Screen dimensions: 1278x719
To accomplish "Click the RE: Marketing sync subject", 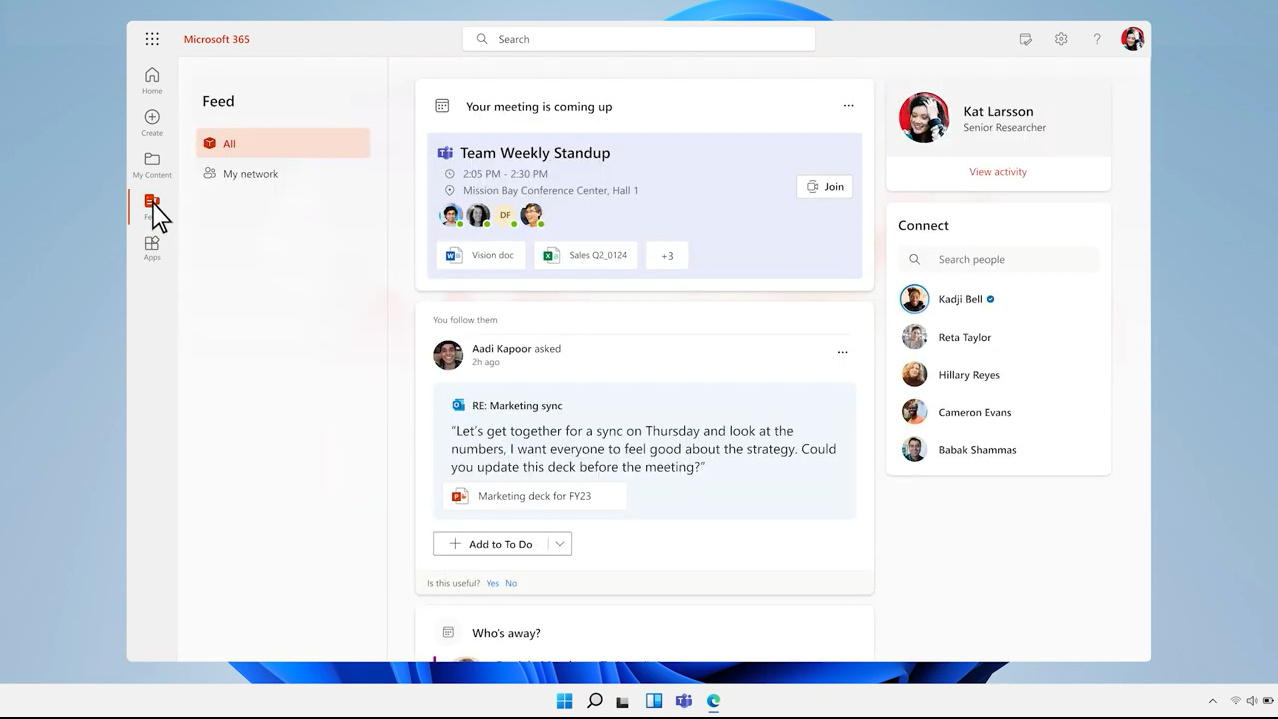I will pyautogui.click(x=517, y=405).
